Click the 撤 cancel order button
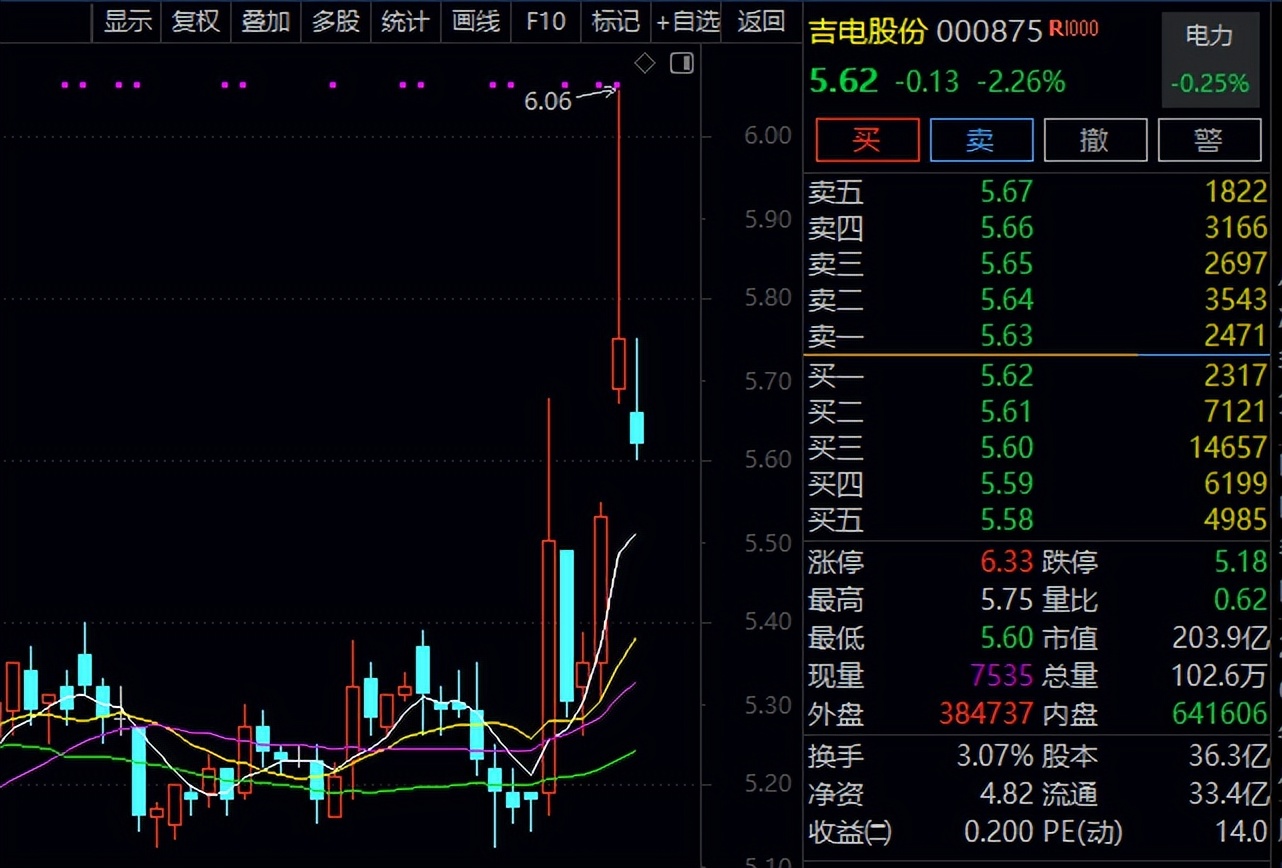Image resolution: width=1282 pixels, height=868 pixels. [x=1095, y=140]
